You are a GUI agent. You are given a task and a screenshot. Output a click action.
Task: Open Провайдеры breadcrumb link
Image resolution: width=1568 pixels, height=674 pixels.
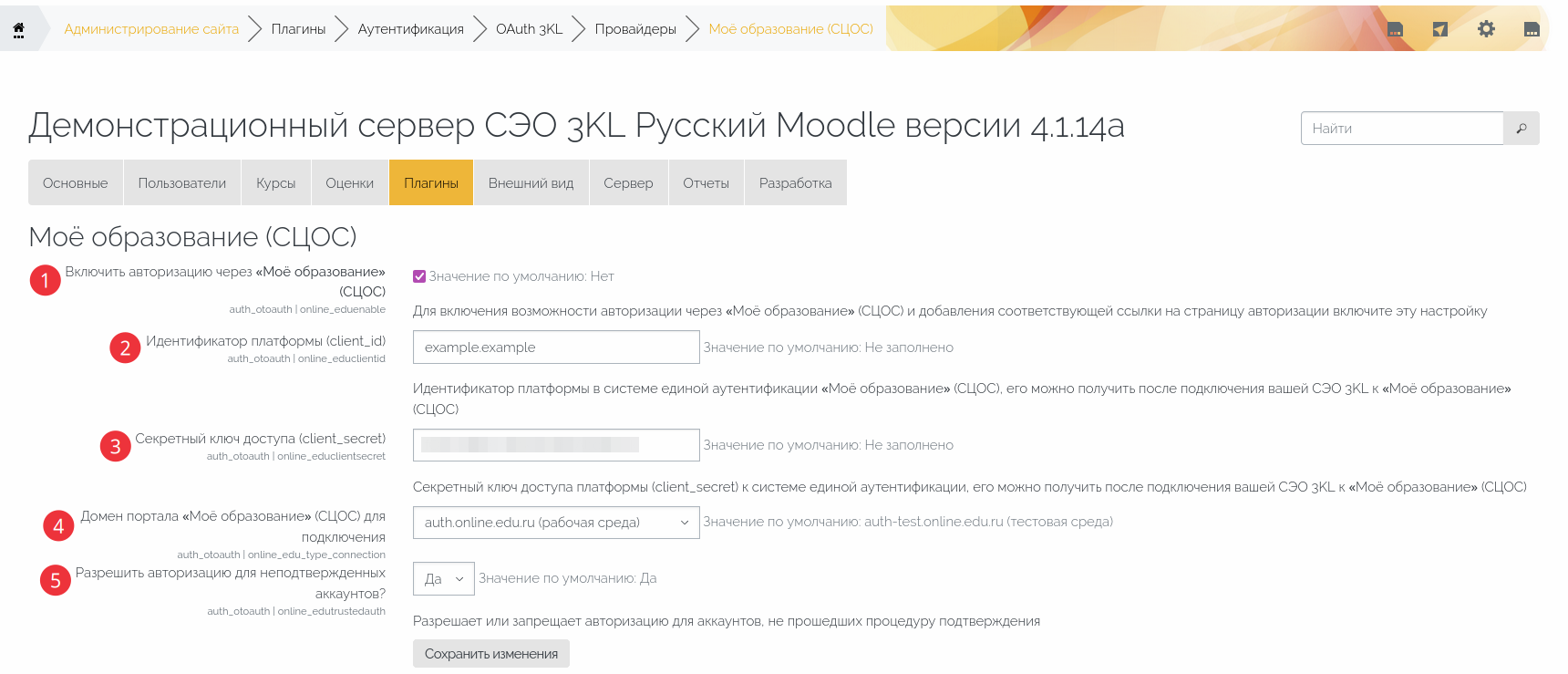tap(635, 29)
